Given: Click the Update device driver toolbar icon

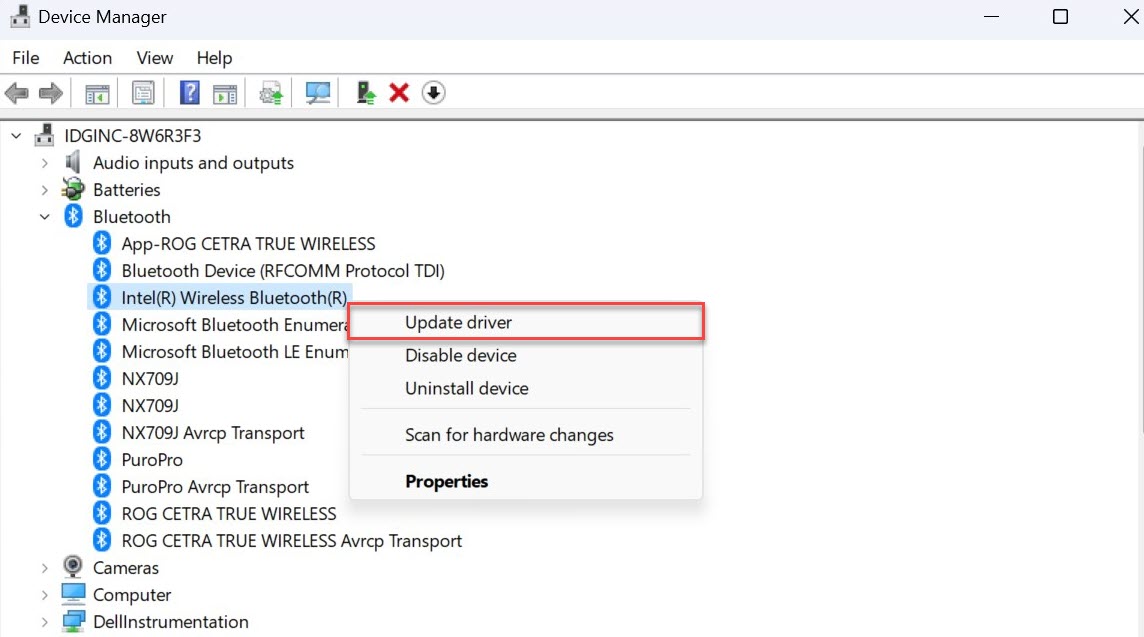Looking at the screenshot, I should (x=271, y=93).
